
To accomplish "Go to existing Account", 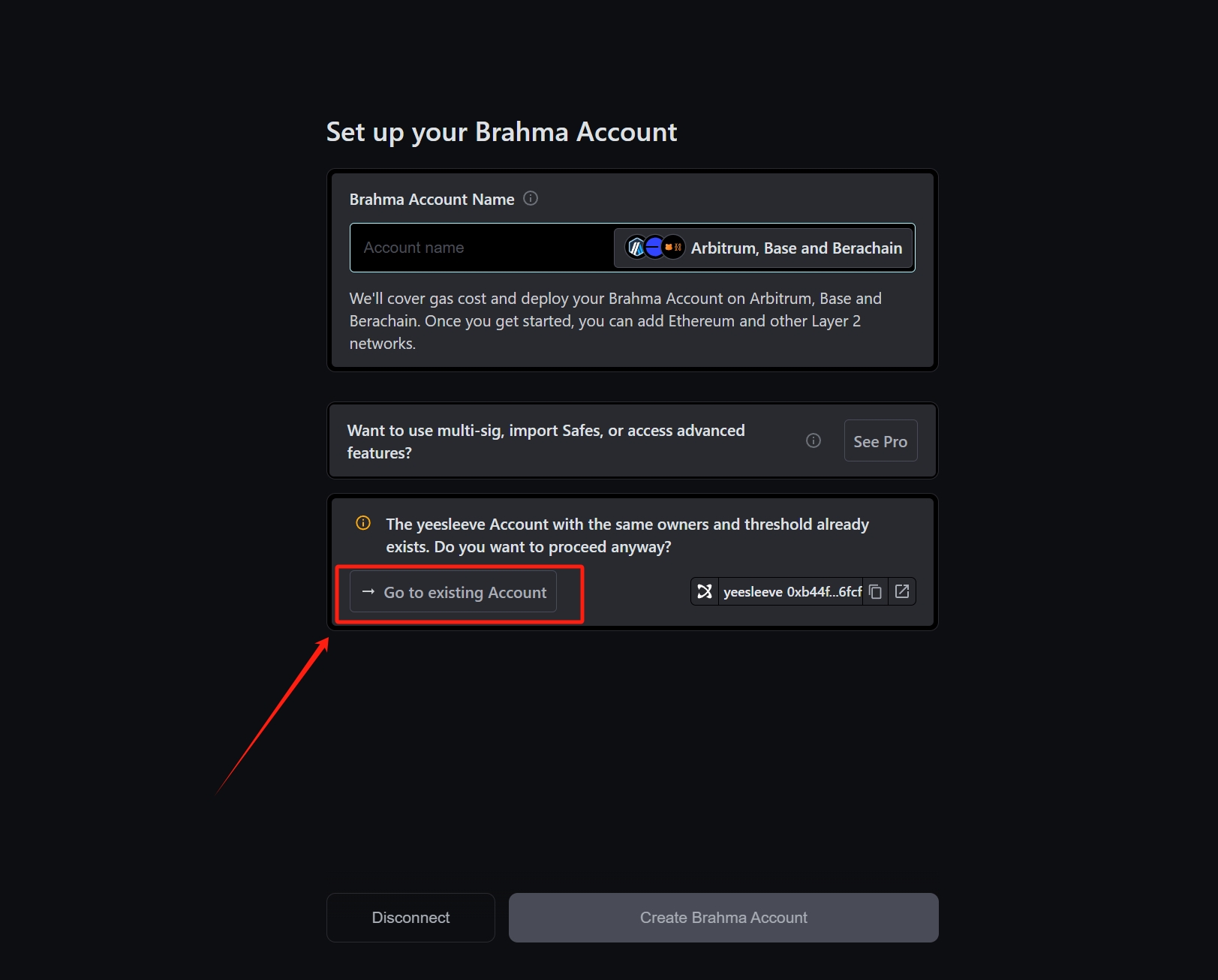I will pyautogui.click(x=453, y=592).
